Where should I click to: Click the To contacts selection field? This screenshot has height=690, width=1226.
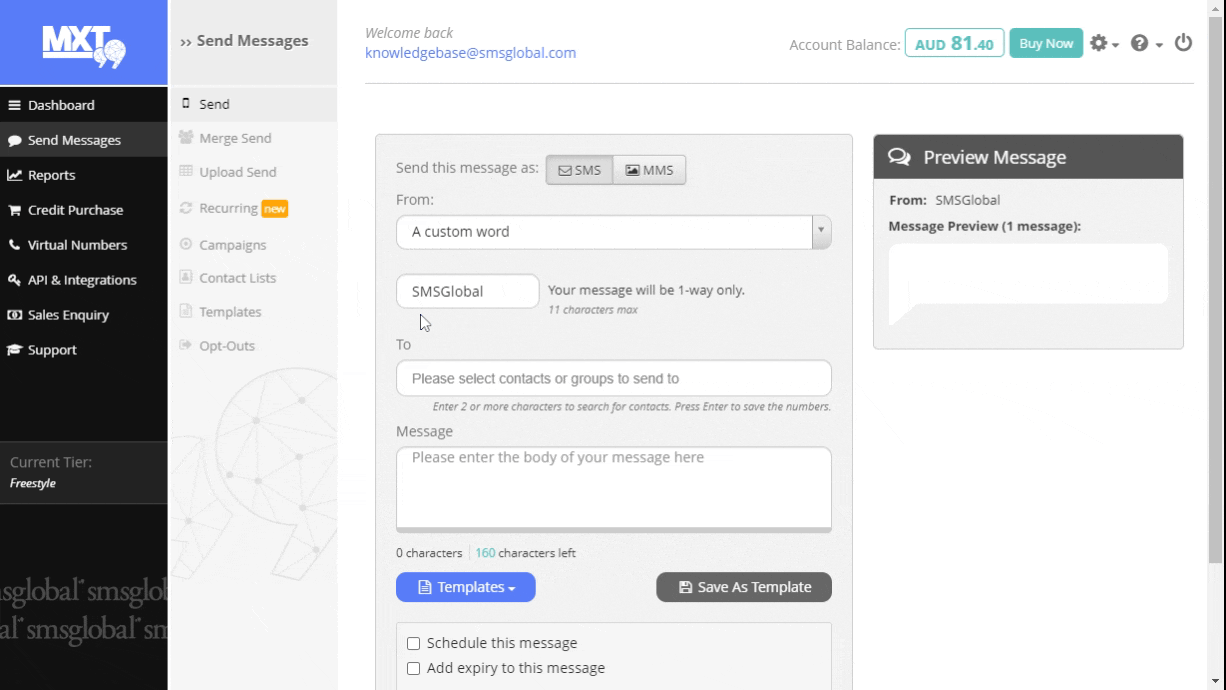click(x=613, y=379)
